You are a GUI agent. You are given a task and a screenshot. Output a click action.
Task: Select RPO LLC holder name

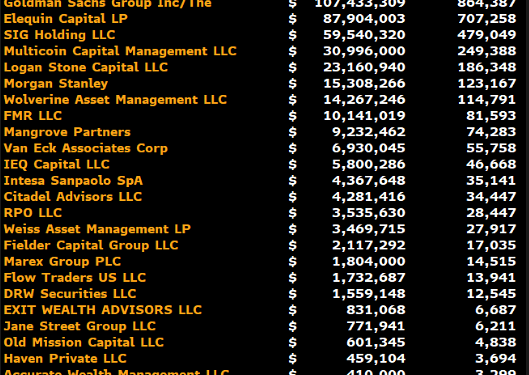point(33,213)
